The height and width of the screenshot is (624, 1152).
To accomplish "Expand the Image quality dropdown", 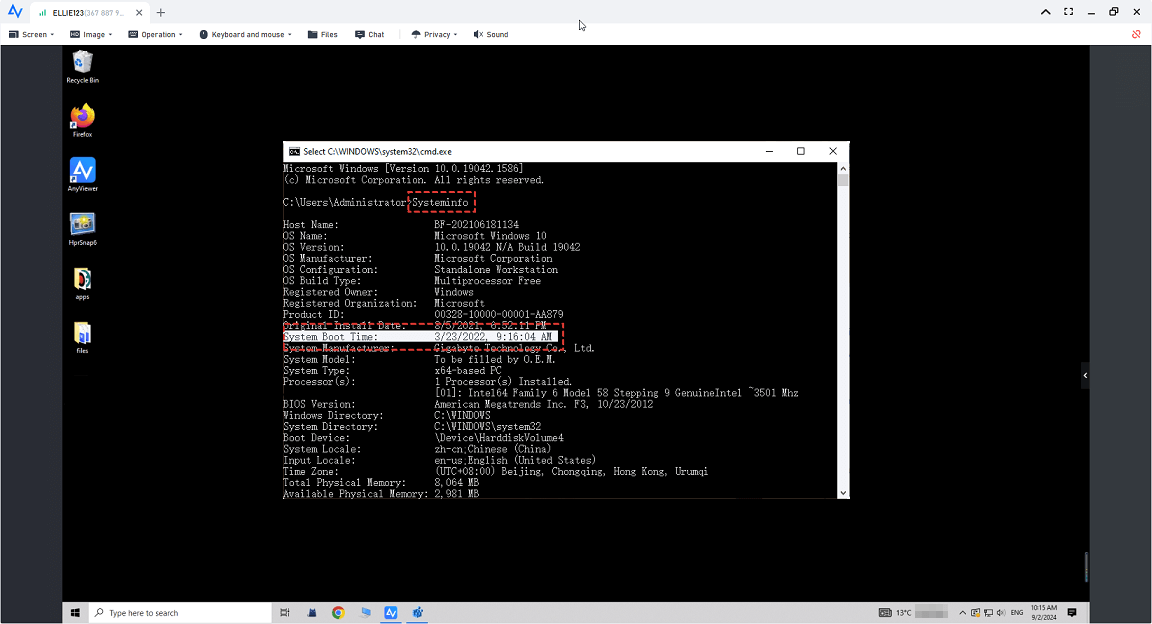I will coord(90,34).
